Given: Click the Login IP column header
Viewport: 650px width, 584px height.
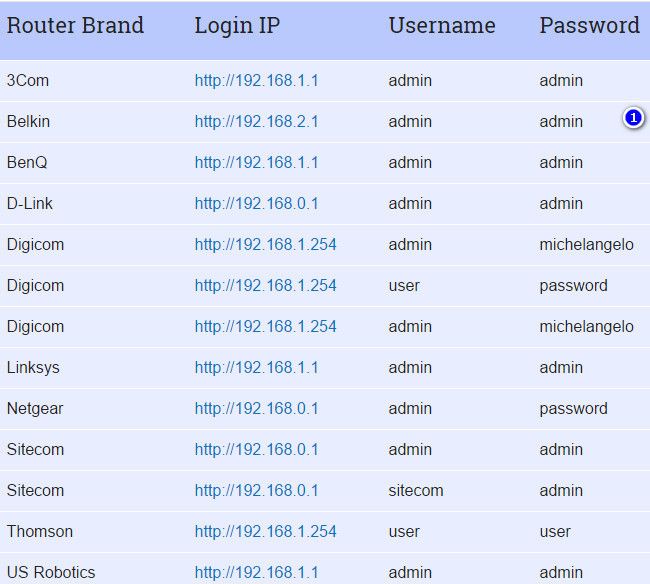Looking at the screenshot, I should click(238, 26).
